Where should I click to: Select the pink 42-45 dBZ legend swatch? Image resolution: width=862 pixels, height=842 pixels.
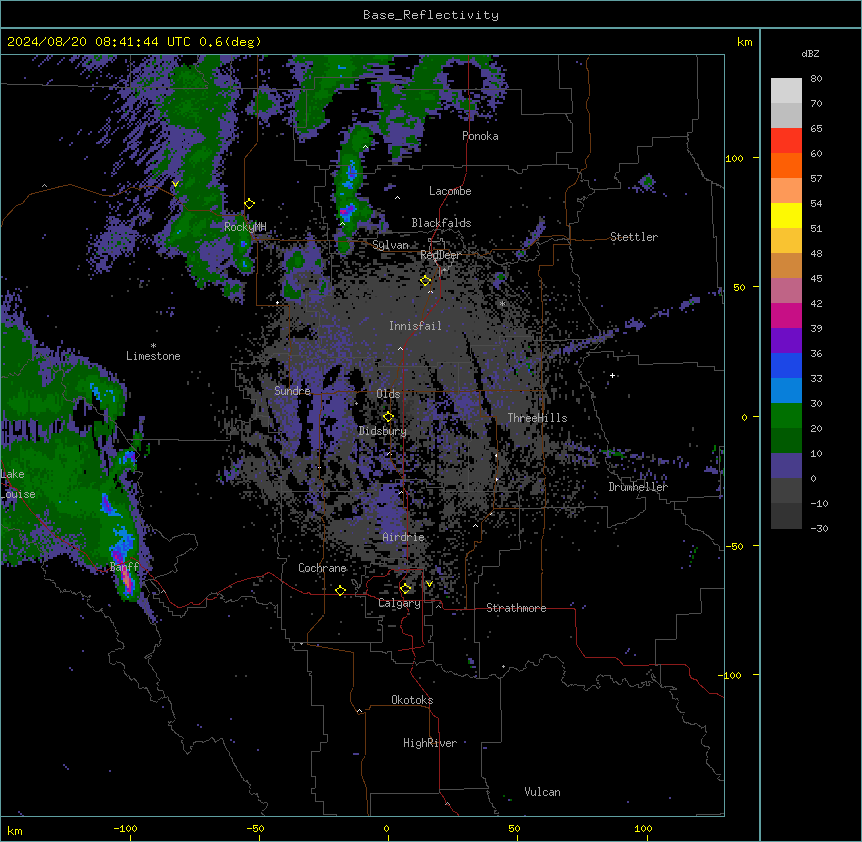click(786, 291)
